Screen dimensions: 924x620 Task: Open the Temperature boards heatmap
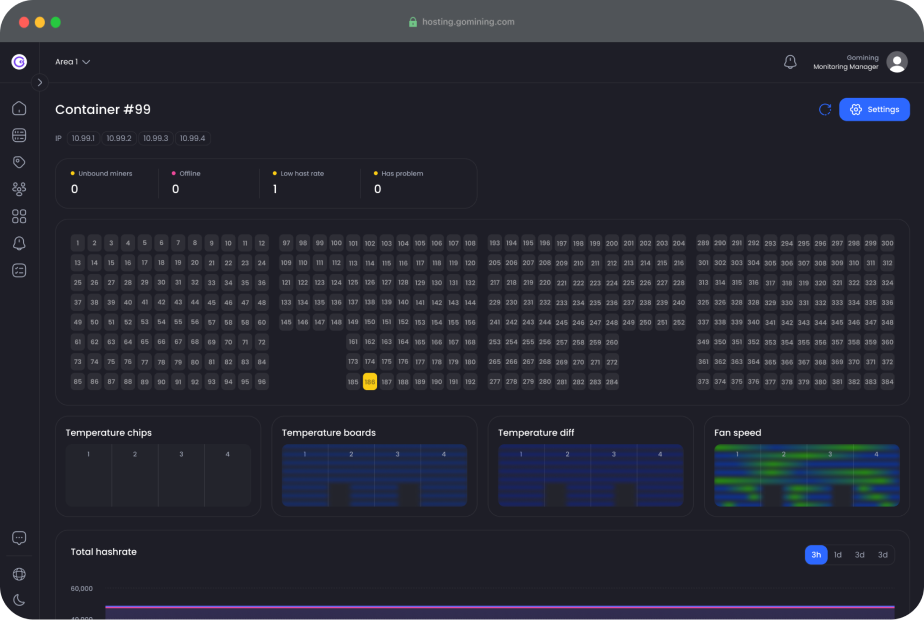click(374, 476)
